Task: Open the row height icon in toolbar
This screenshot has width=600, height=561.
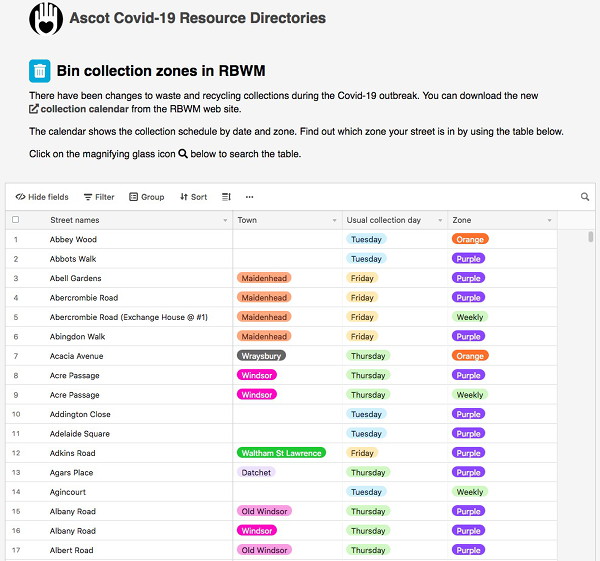Action: [x=226, y=197]
